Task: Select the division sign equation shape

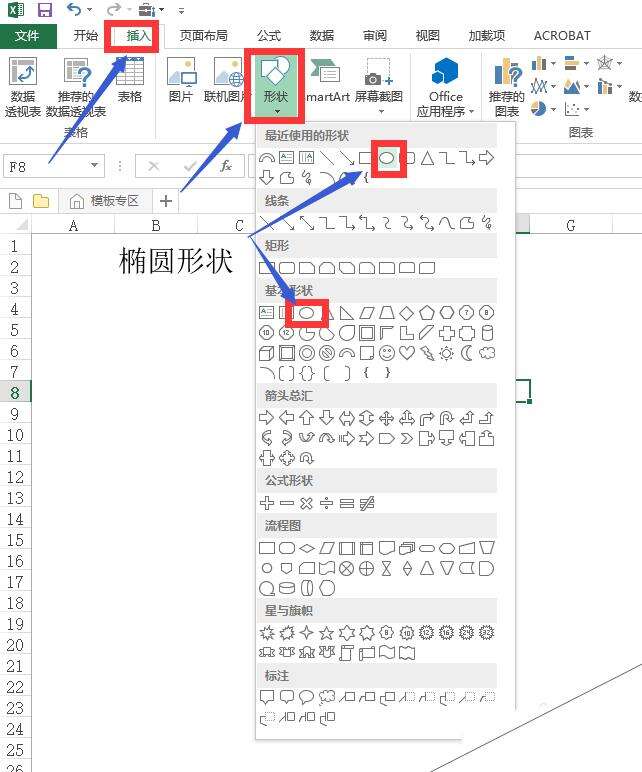Action: click(x=326, y=503)
